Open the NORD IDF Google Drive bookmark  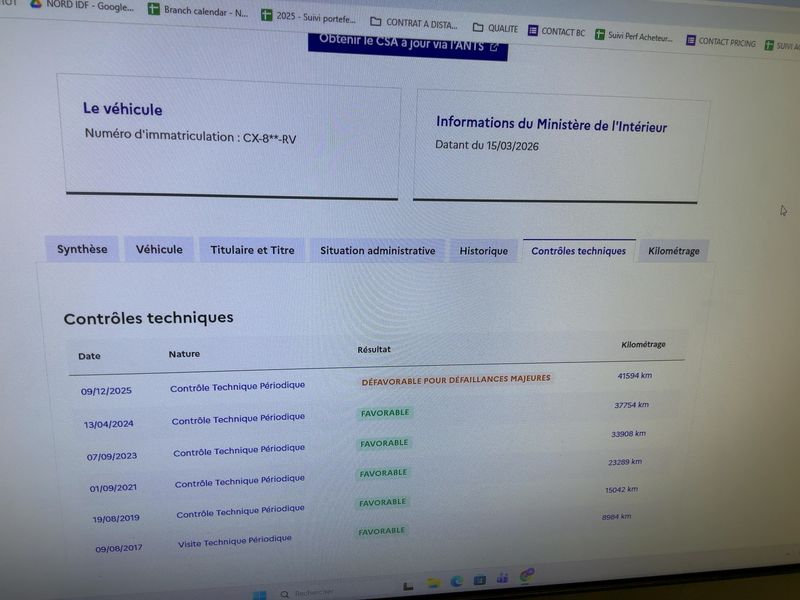tap(82, 6)
